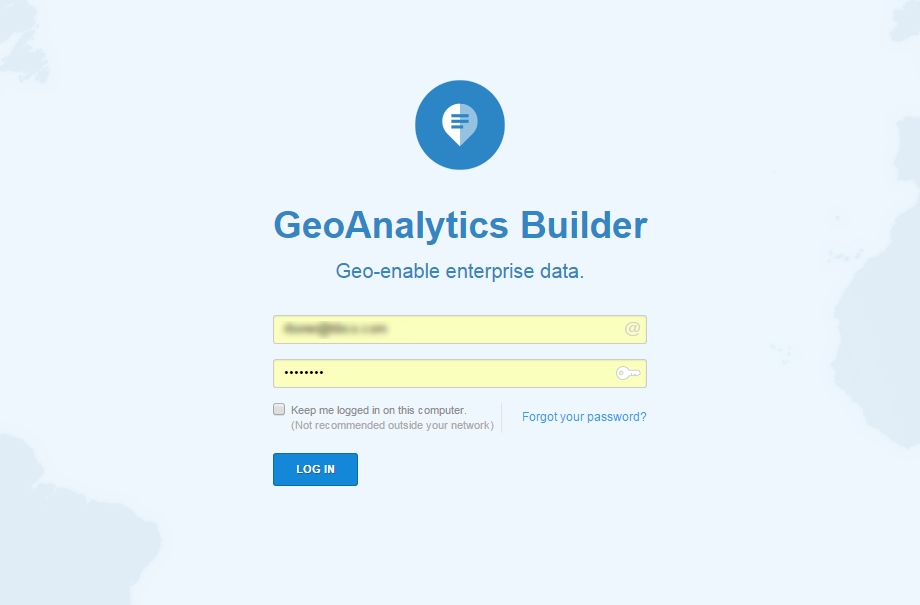The width and height of the screenshot is (920, 605).
Task: Click the GeoAnalytics map pin logo
Action: pos(460,125)
